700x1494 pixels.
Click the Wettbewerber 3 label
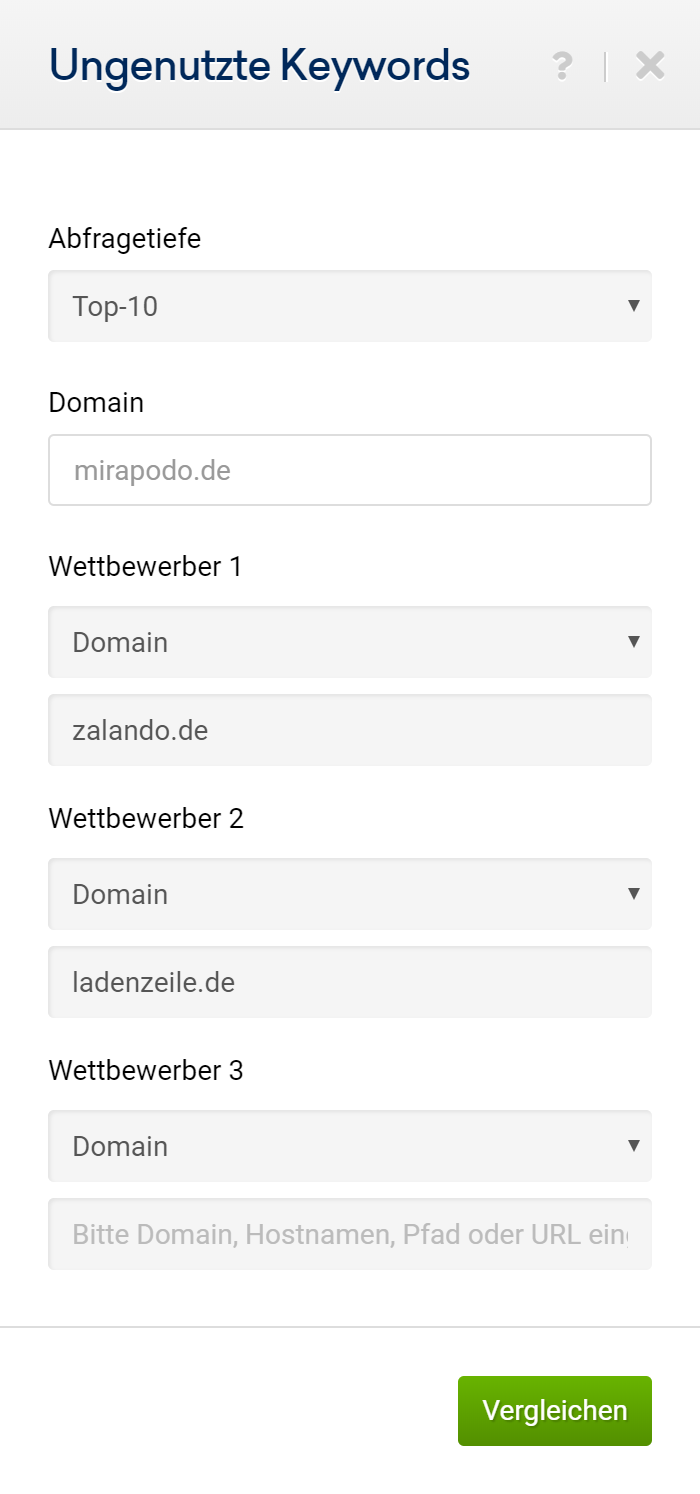coord(145,1071)
